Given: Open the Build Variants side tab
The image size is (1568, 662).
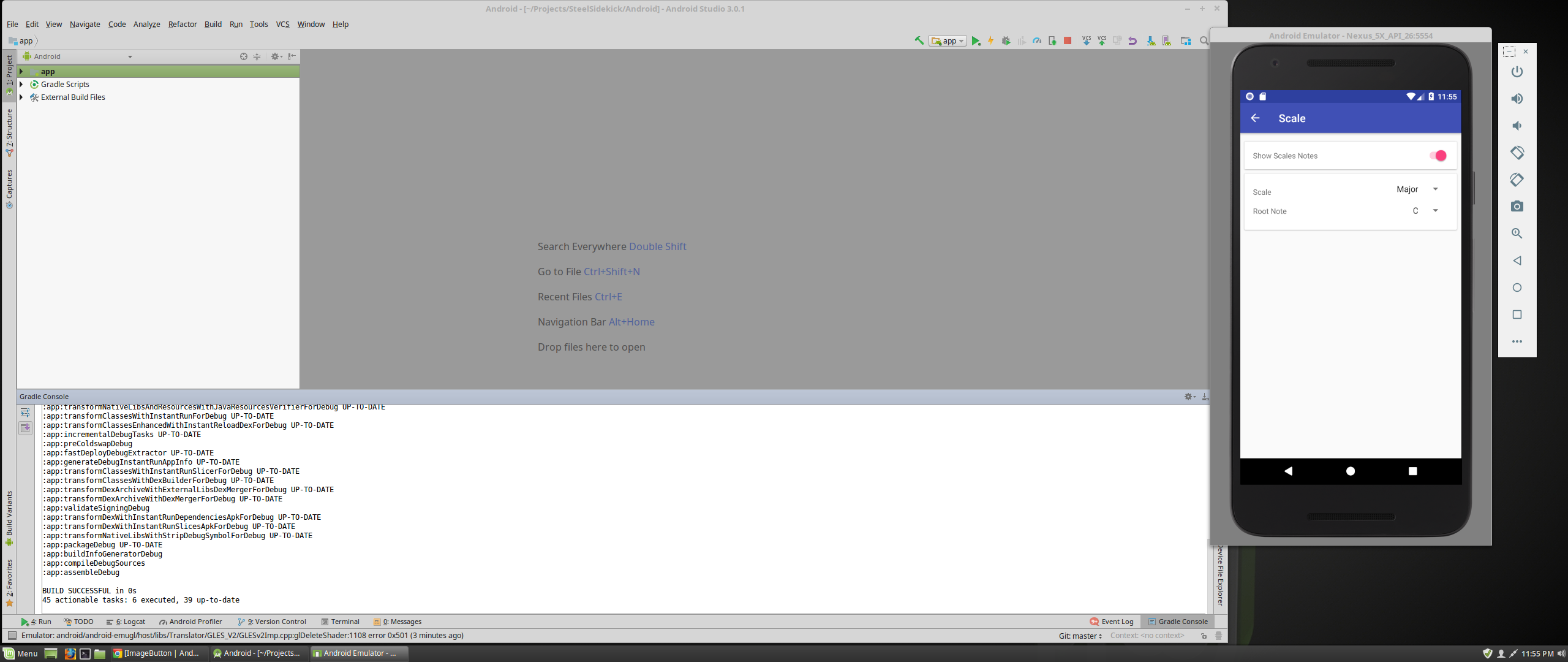Looking at the screenshot, I should [x=9, y=518].
